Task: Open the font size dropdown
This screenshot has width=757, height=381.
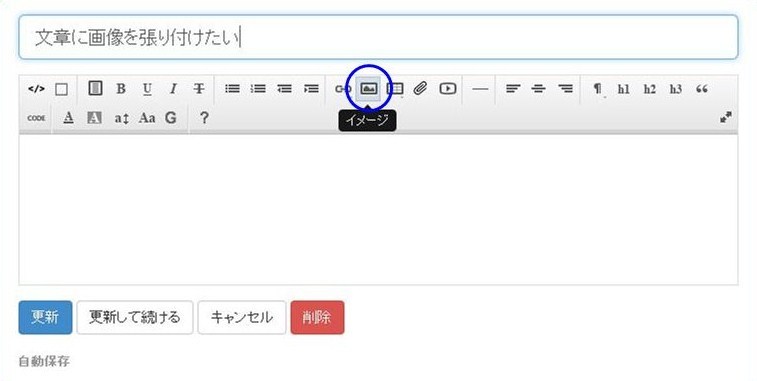Action: 121,118
